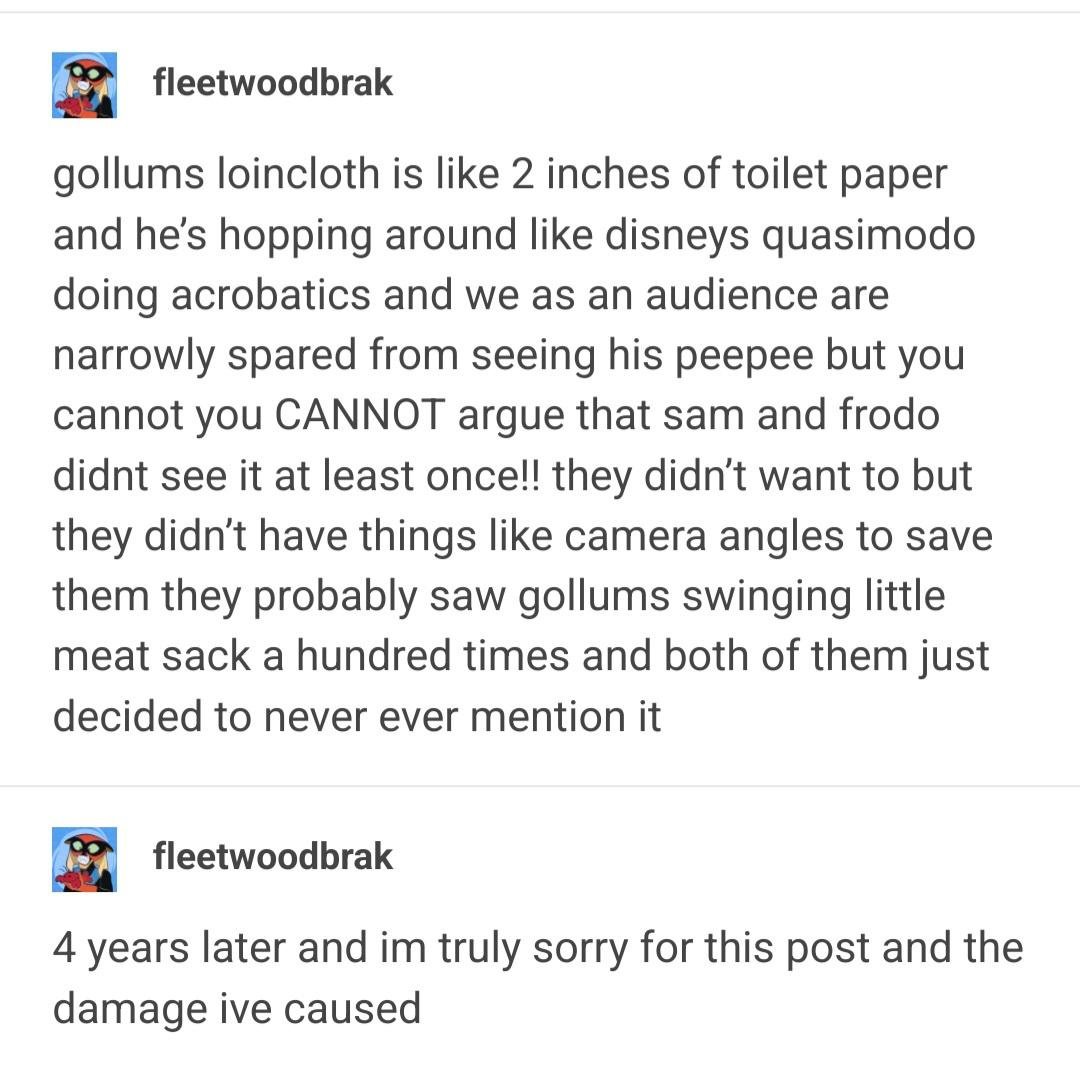The image size is (1080, 1087).
Task: Open the avatar of the original fleetwoodbrak post
Action: pyautogui.click(x=85, y=85)
